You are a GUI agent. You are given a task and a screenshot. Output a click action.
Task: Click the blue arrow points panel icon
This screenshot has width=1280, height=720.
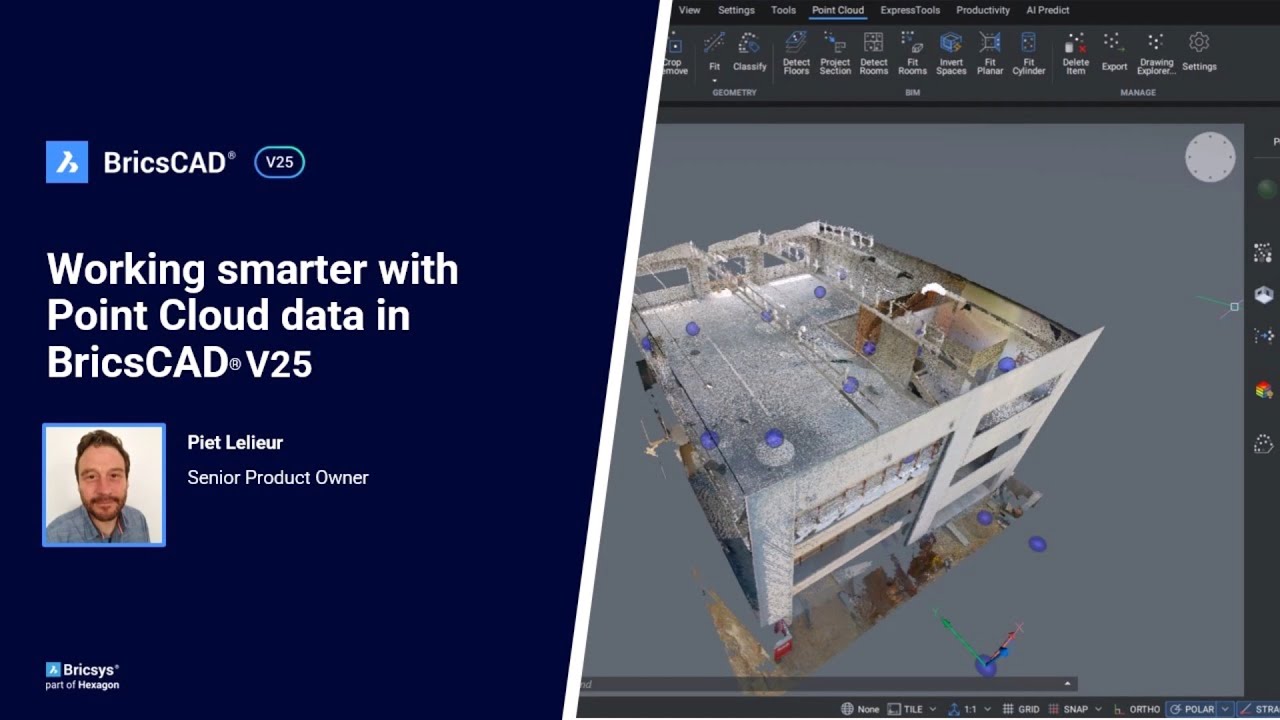click(x=1263, y=337)
